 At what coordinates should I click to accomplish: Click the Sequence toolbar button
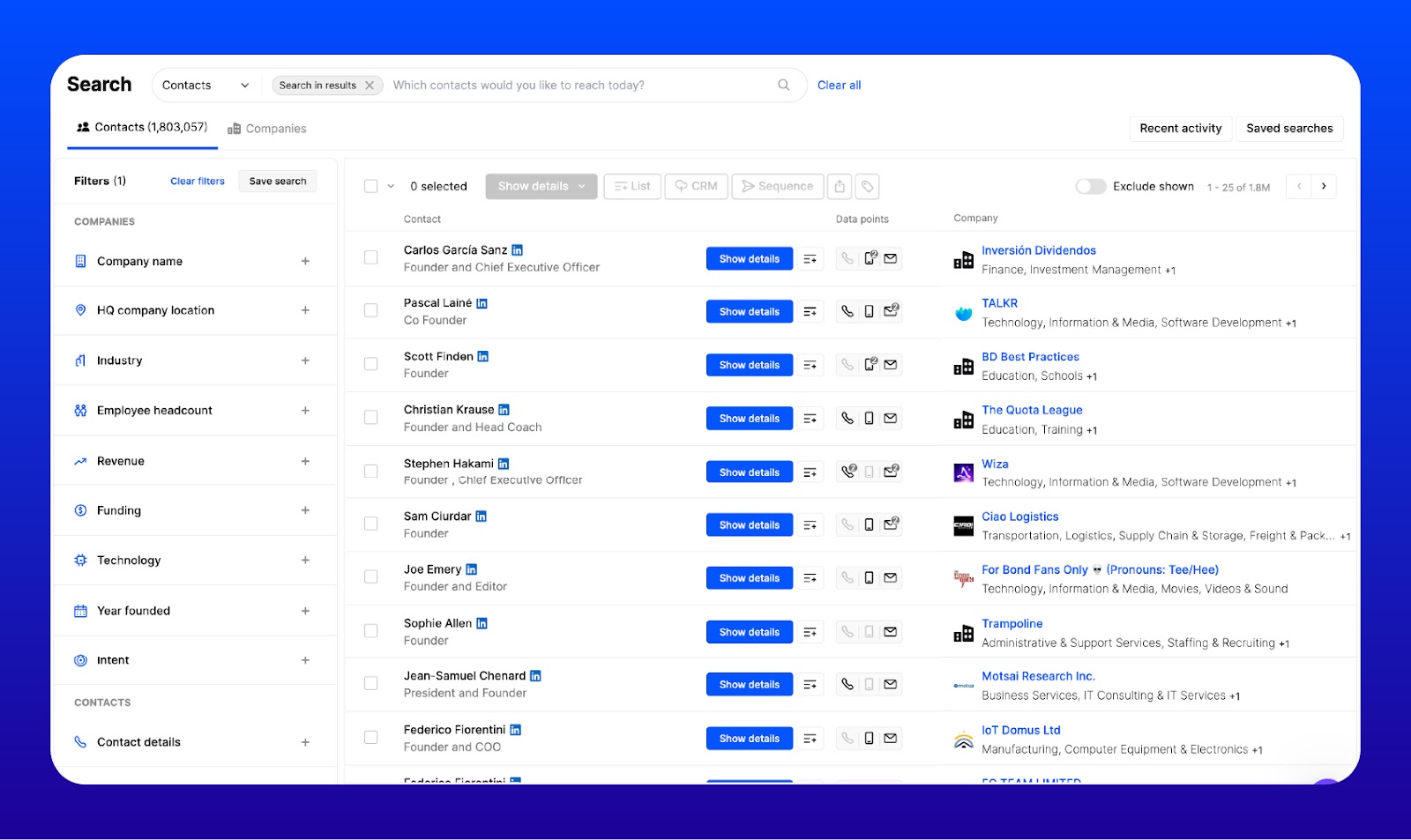point(778,186)
